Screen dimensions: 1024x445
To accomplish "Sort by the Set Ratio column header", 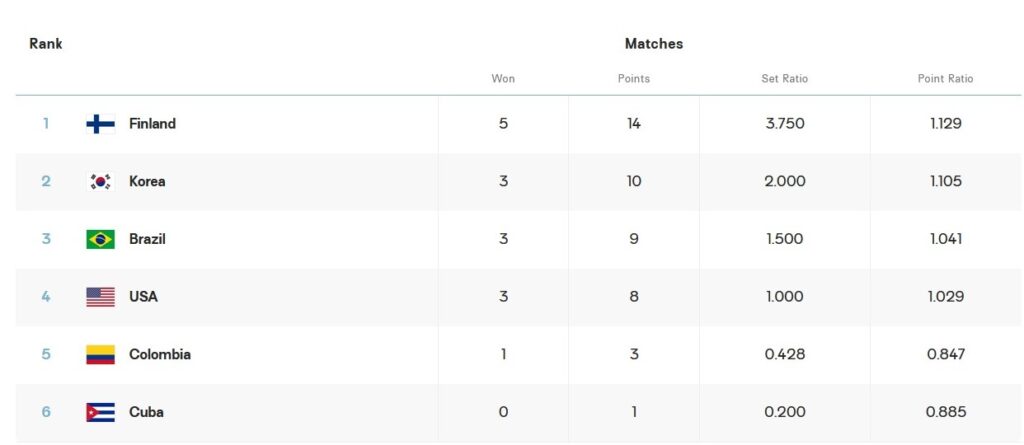I will point(784,78).
